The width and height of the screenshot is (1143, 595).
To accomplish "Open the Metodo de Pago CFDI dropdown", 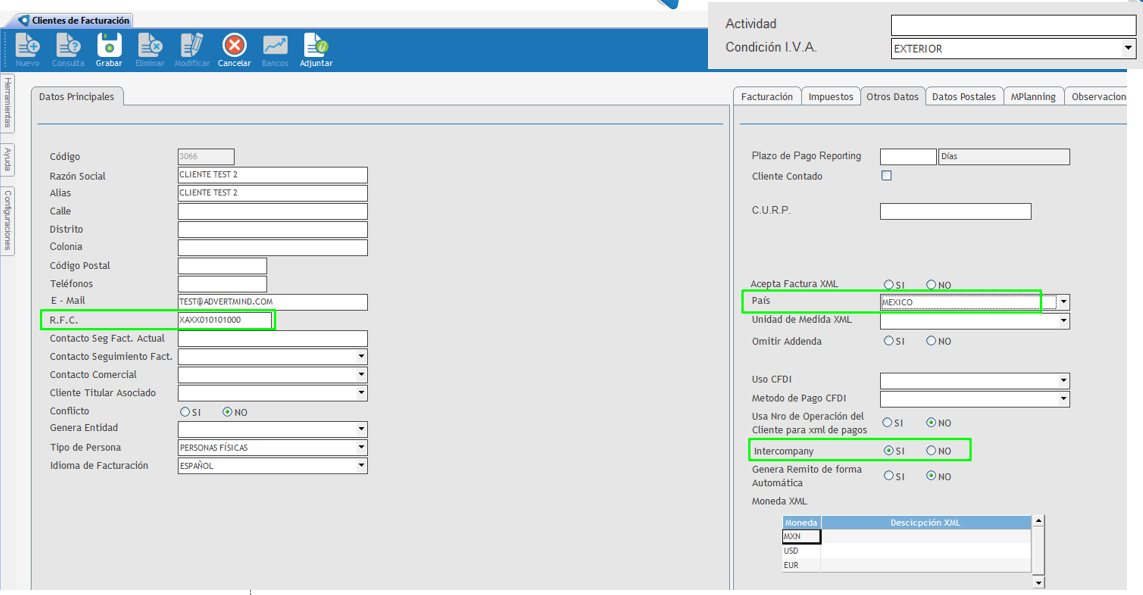I will tap(1064, 399).
